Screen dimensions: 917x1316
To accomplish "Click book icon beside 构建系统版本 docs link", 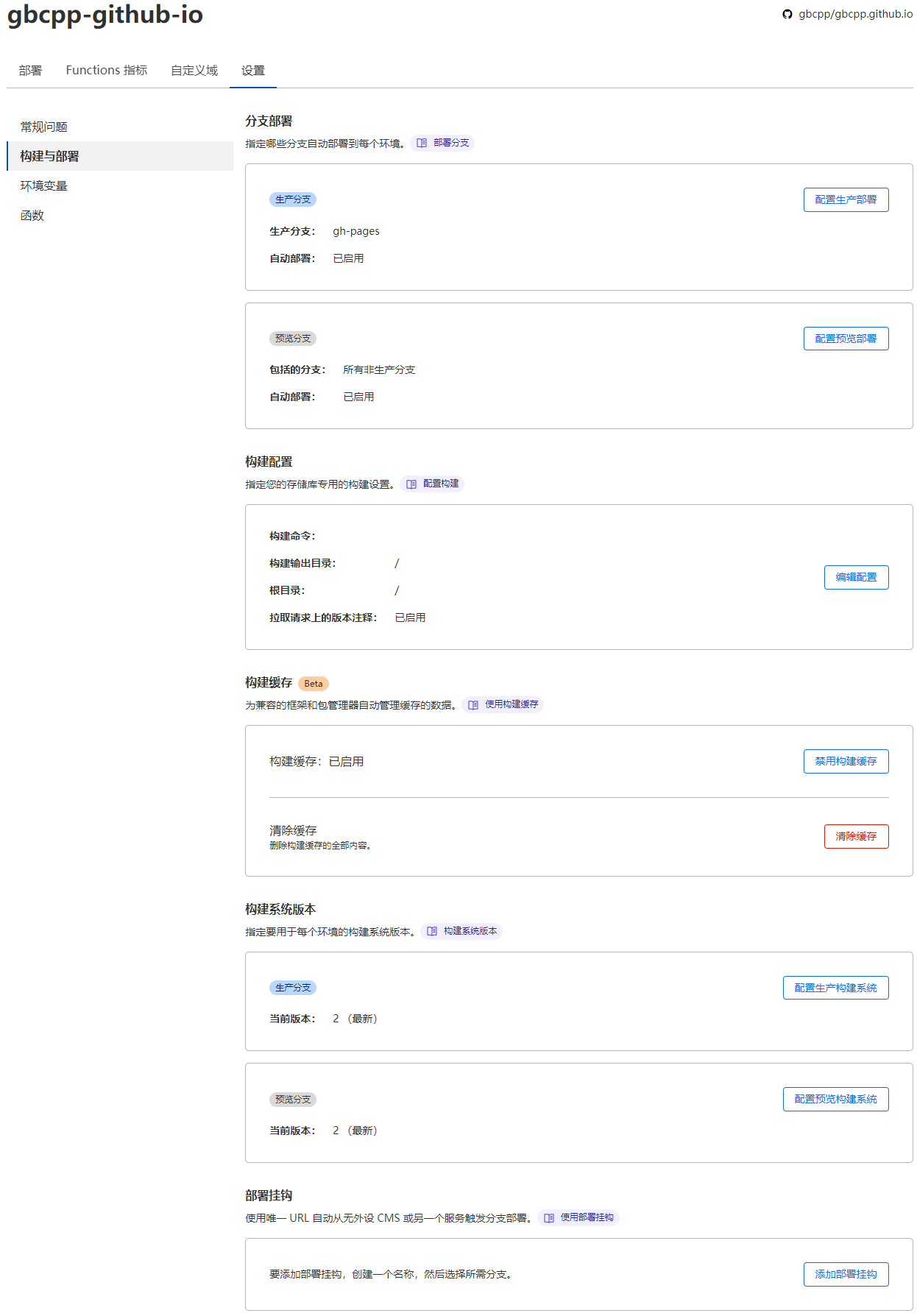I will (x=432, y=931).
